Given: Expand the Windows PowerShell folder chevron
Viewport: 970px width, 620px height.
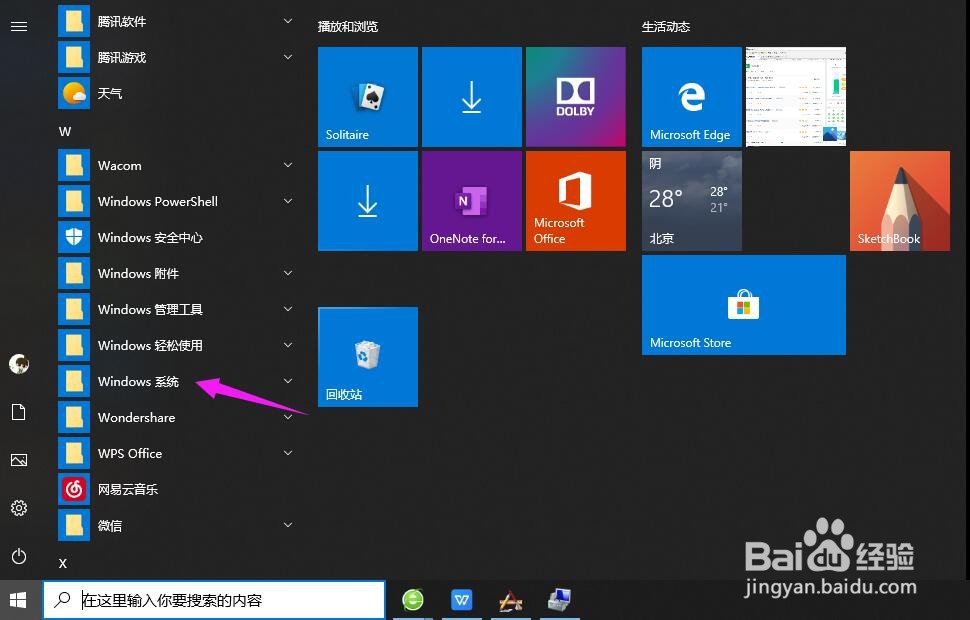Looking at the screenshot, I should 288,201.
